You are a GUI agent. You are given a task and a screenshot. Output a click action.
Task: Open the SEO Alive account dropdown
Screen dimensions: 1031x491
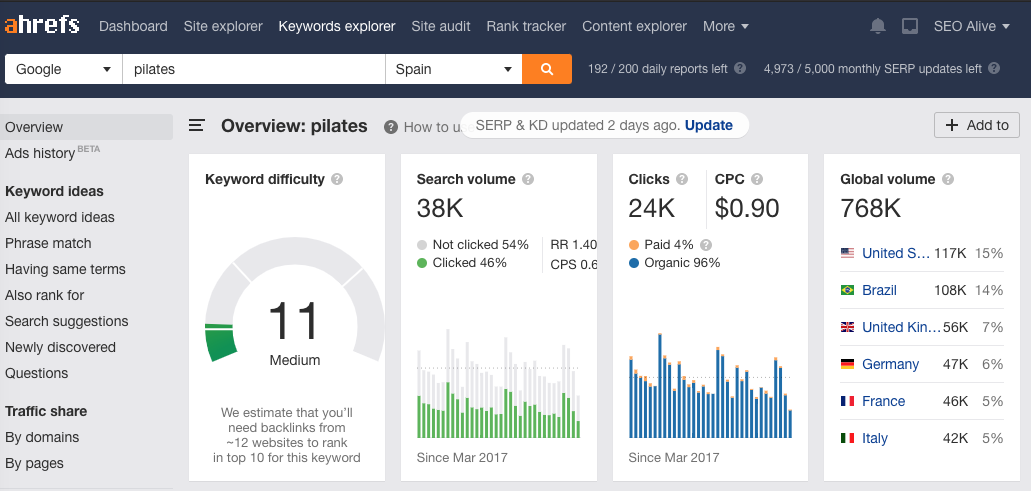[x=971, y=26]
